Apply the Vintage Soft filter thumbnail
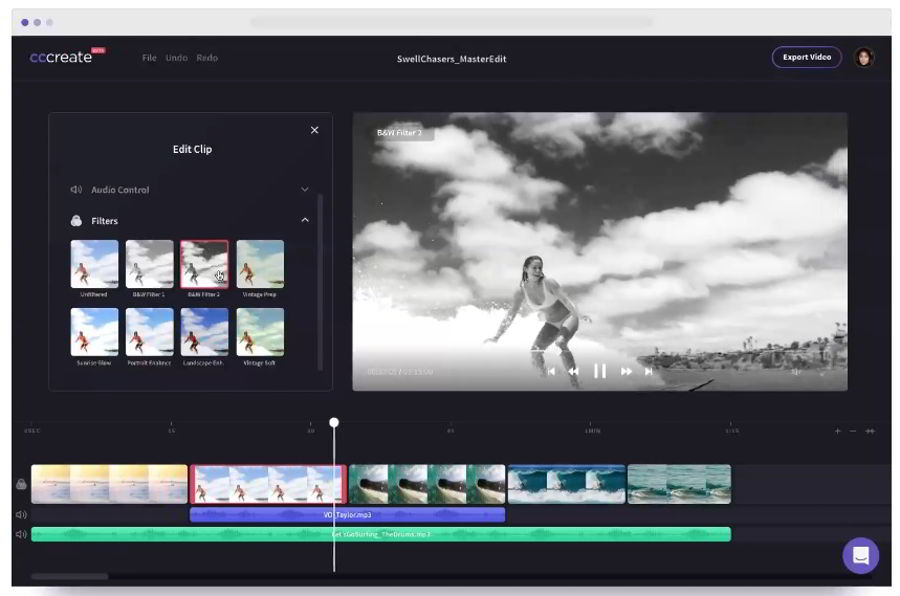The width and height of the screenshot is (900, 596). pos(260,332)
